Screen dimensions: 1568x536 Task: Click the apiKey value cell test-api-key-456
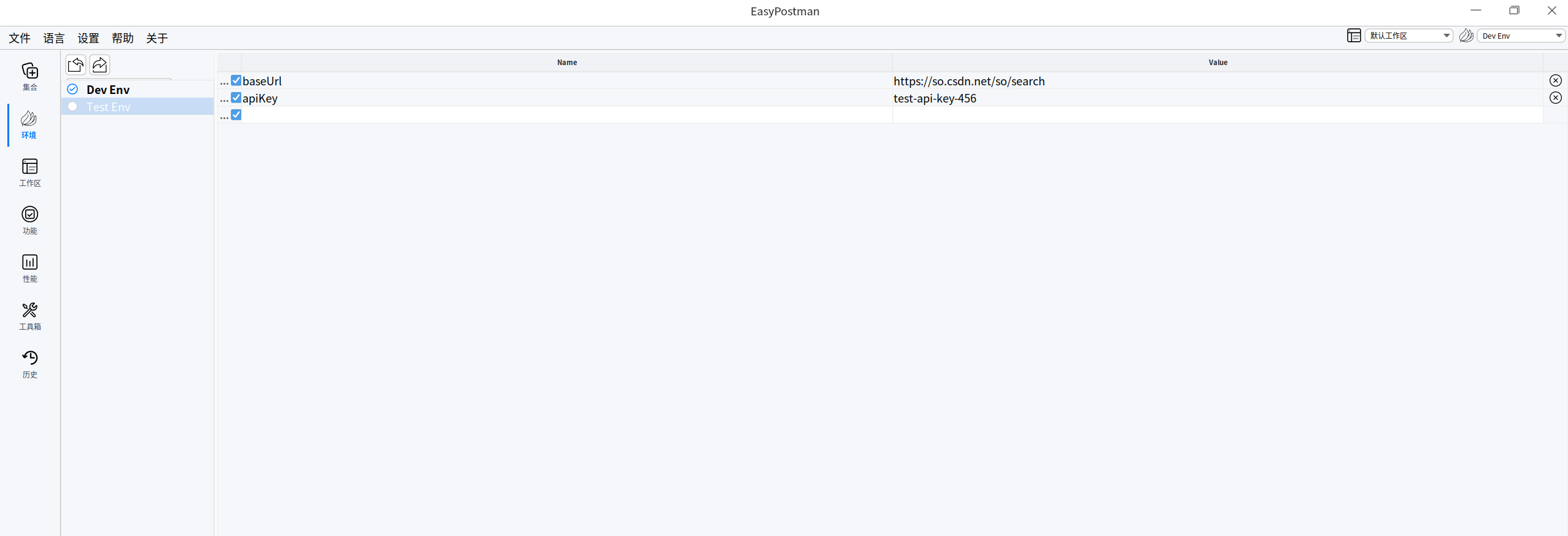935,98
